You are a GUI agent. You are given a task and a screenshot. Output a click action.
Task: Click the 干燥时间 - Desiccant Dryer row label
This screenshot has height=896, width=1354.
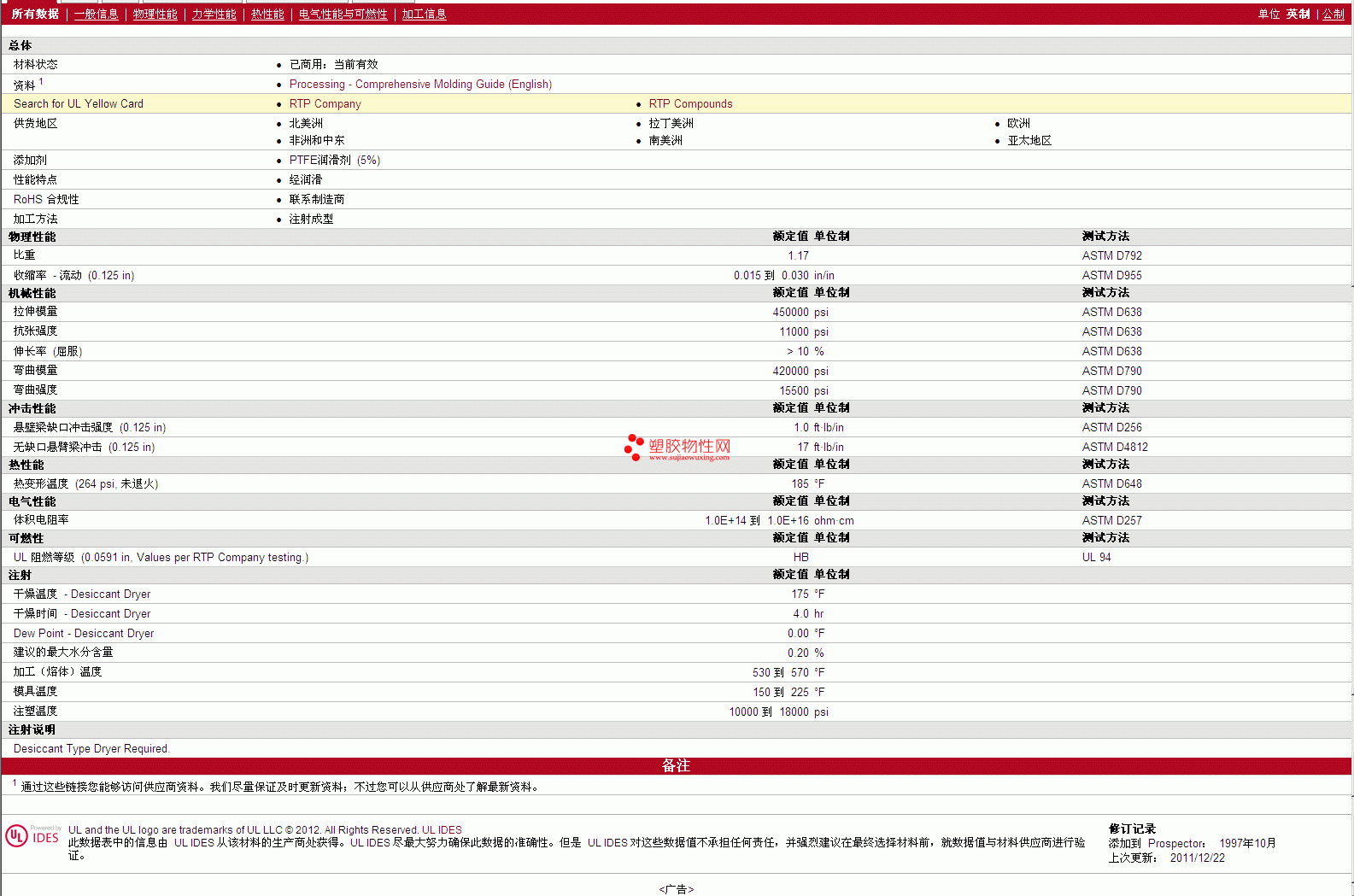(x=82, y=613)
